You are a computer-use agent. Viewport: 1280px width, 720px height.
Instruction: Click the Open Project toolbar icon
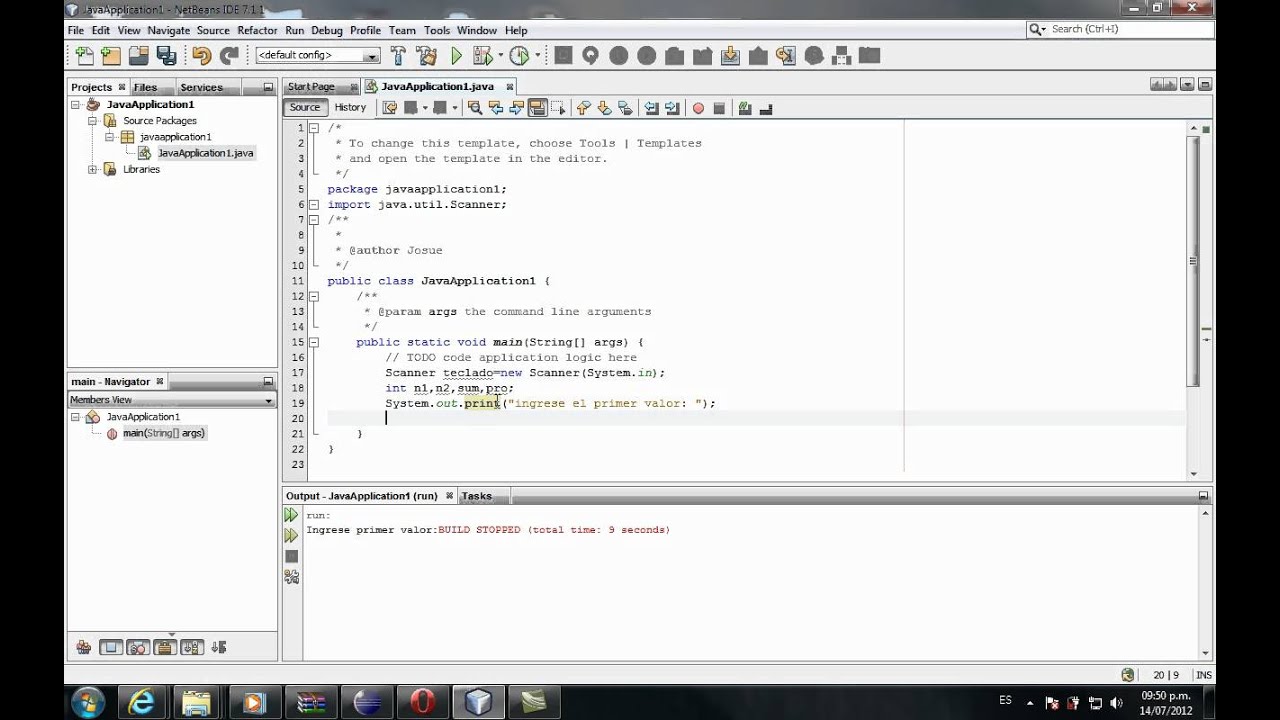(x=138, y=56)
